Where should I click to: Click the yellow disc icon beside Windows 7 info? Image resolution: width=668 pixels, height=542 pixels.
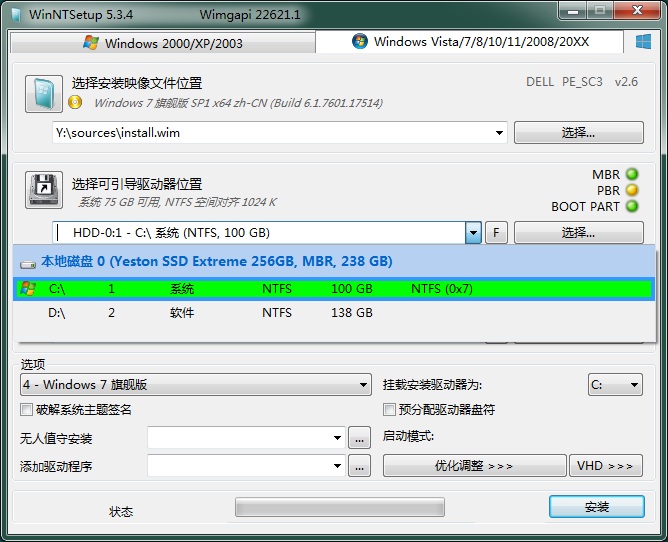(75, 103)
